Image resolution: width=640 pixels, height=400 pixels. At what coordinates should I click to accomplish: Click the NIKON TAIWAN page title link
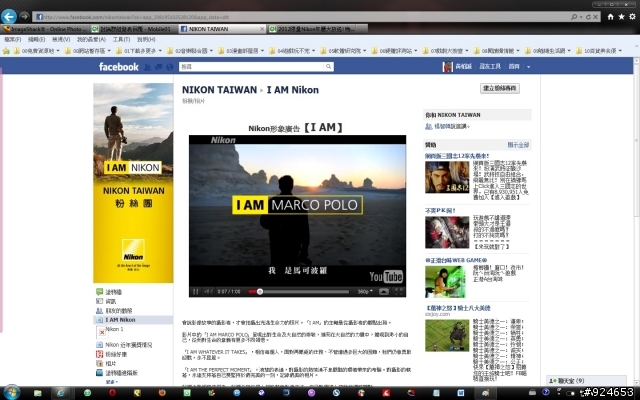pos(219,90)
